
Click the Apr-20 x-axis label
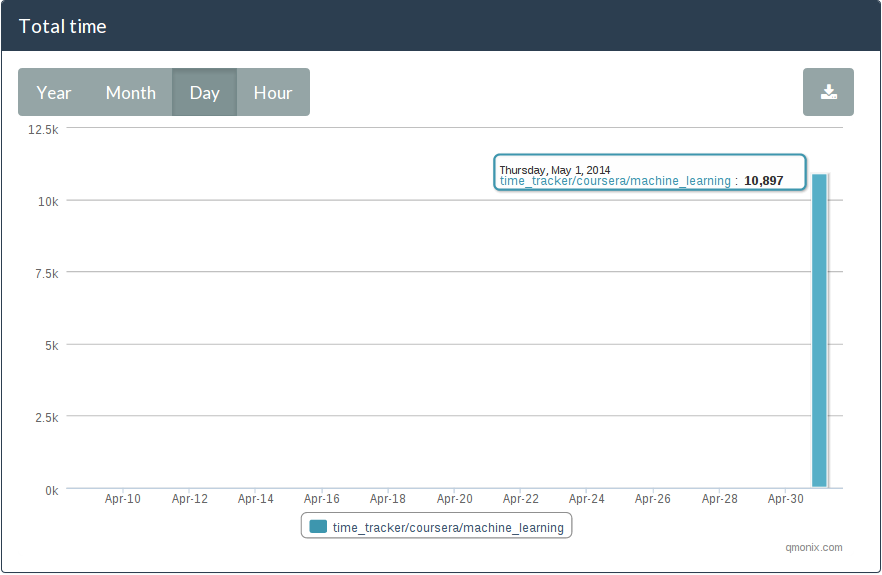(x=454, y=499)
